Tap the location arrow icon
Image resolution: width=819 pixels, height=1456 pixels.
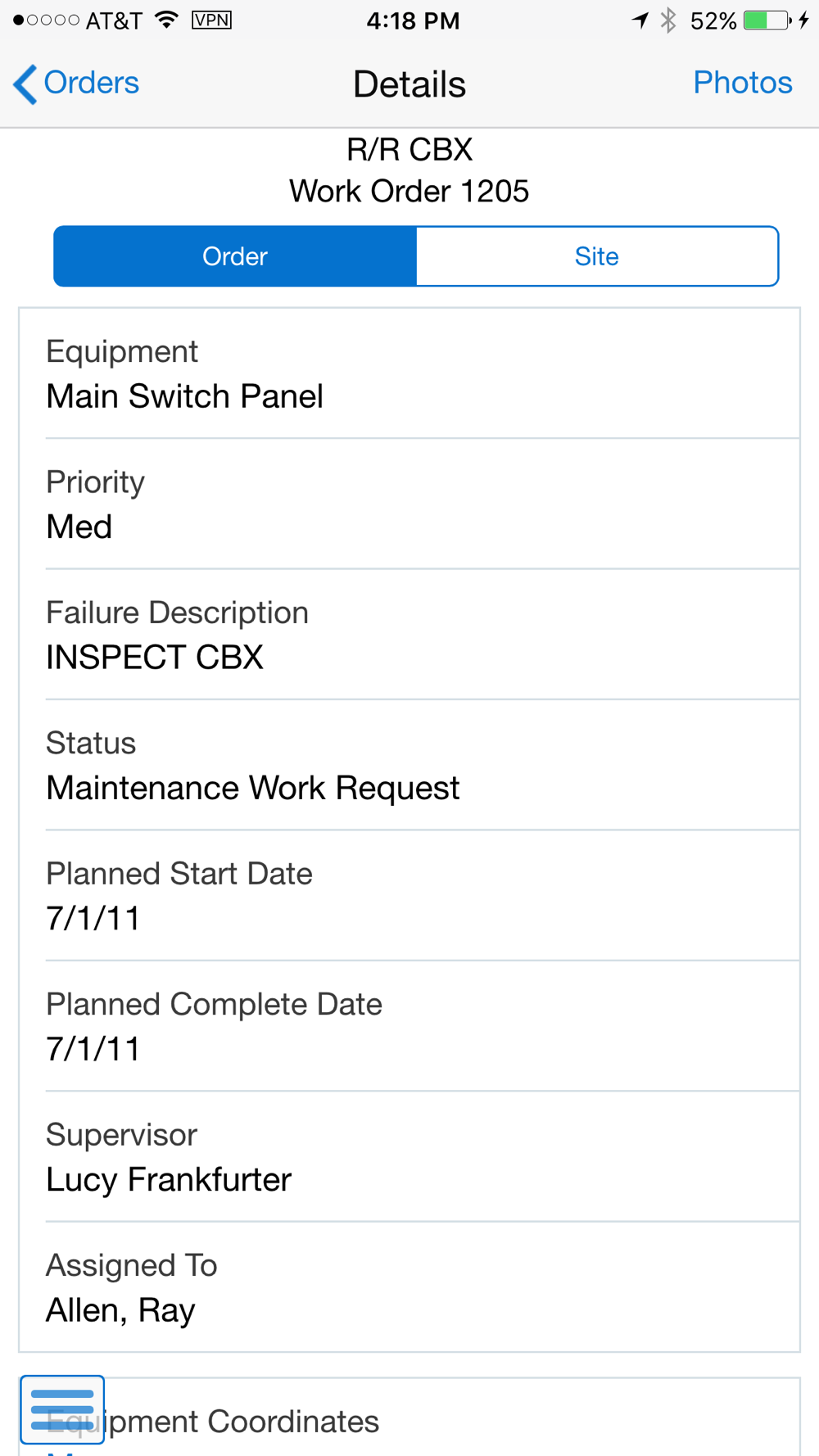640,20
